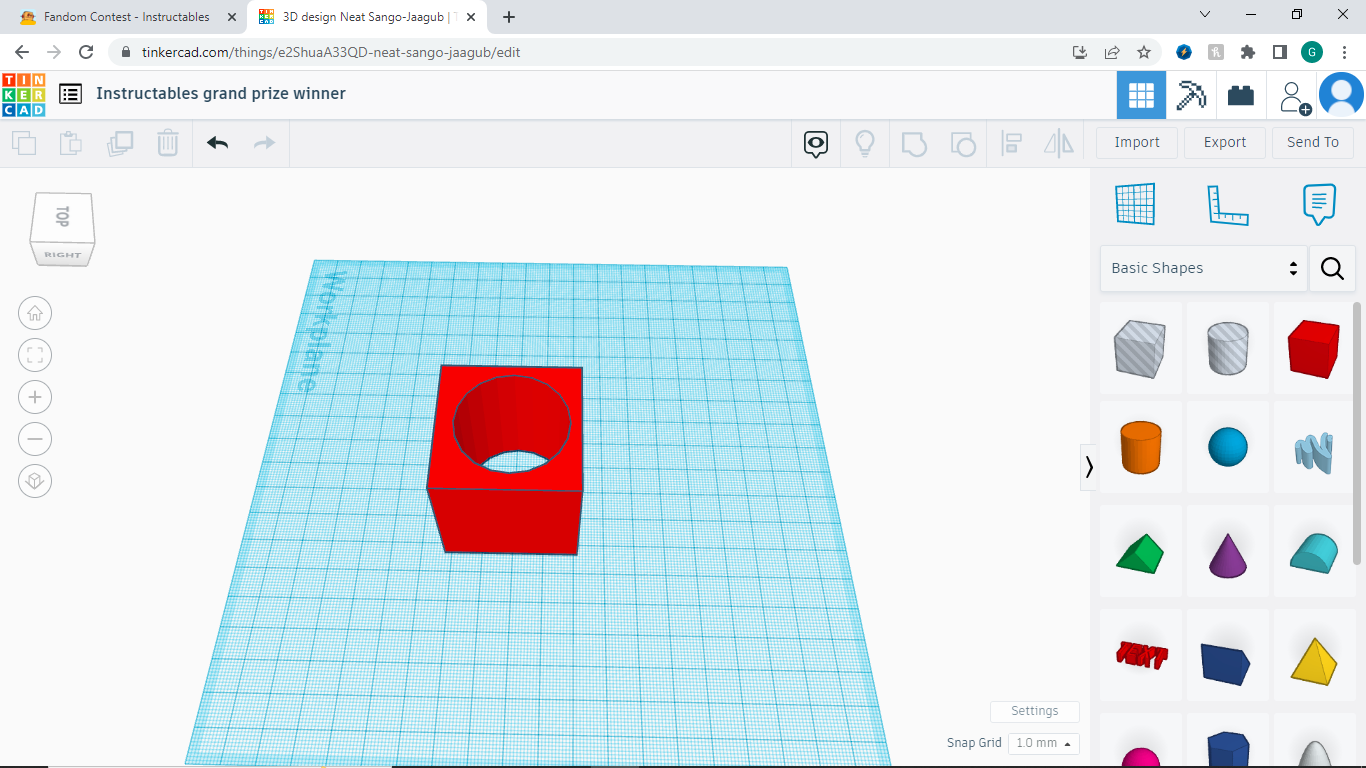Screen dimensions: 1366x768
Task: Switch to perspective view mode
Action: click(35, 481)
